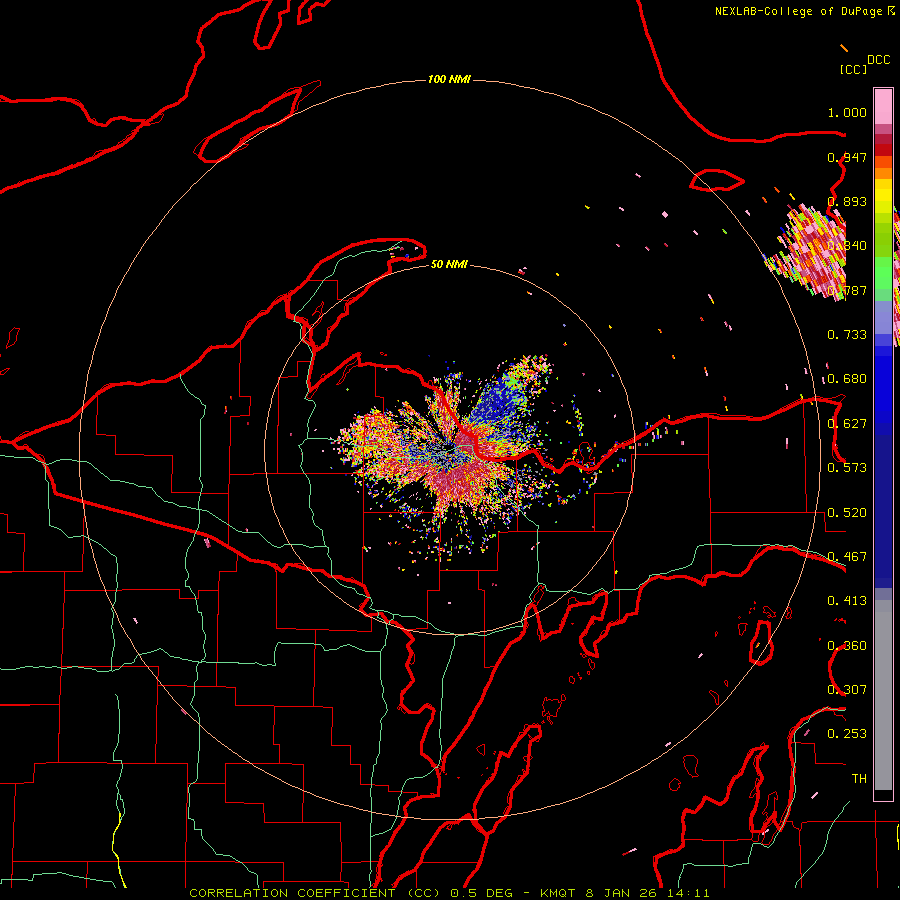Click the [CC] unit label
The height and width of the screenshot is (900, 900).
point(853,69)
